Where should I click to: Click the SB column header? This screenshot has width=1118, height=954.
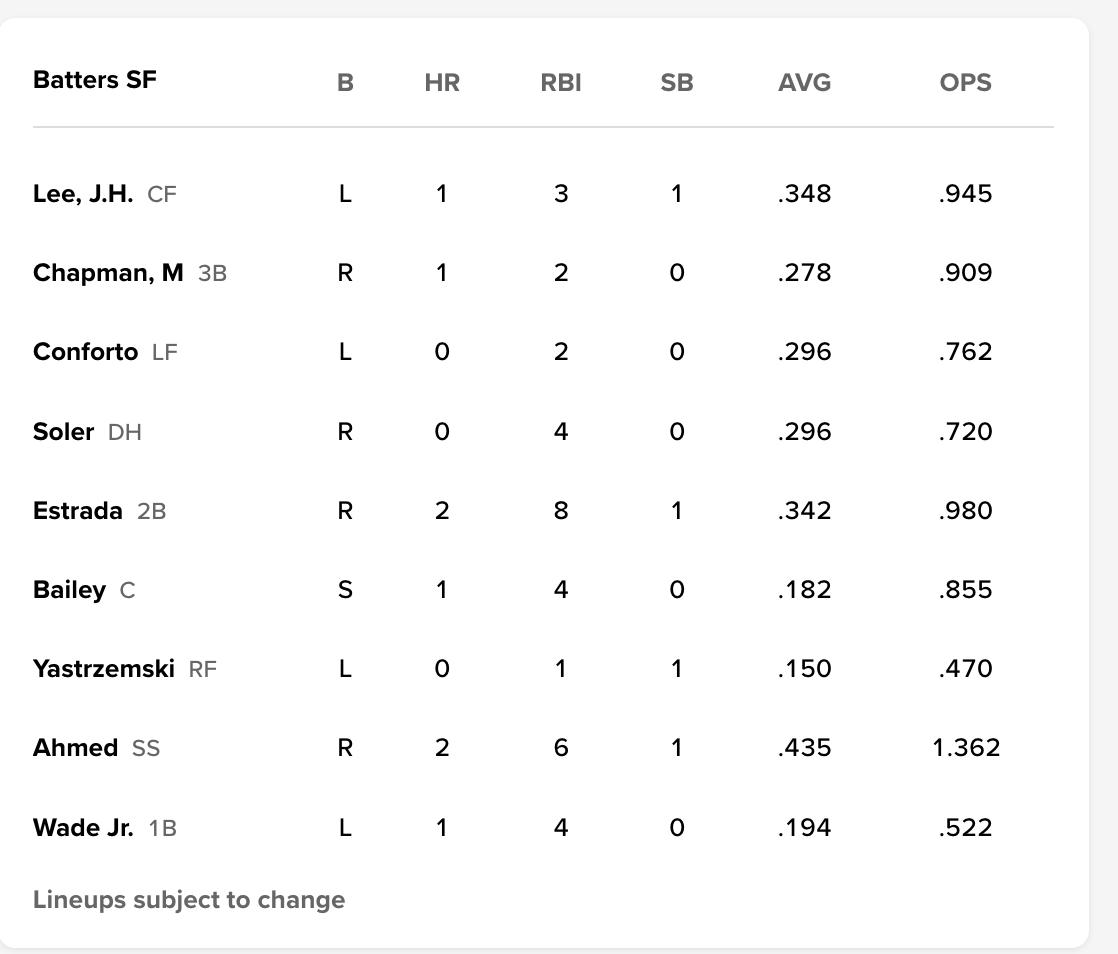(677, 83)
